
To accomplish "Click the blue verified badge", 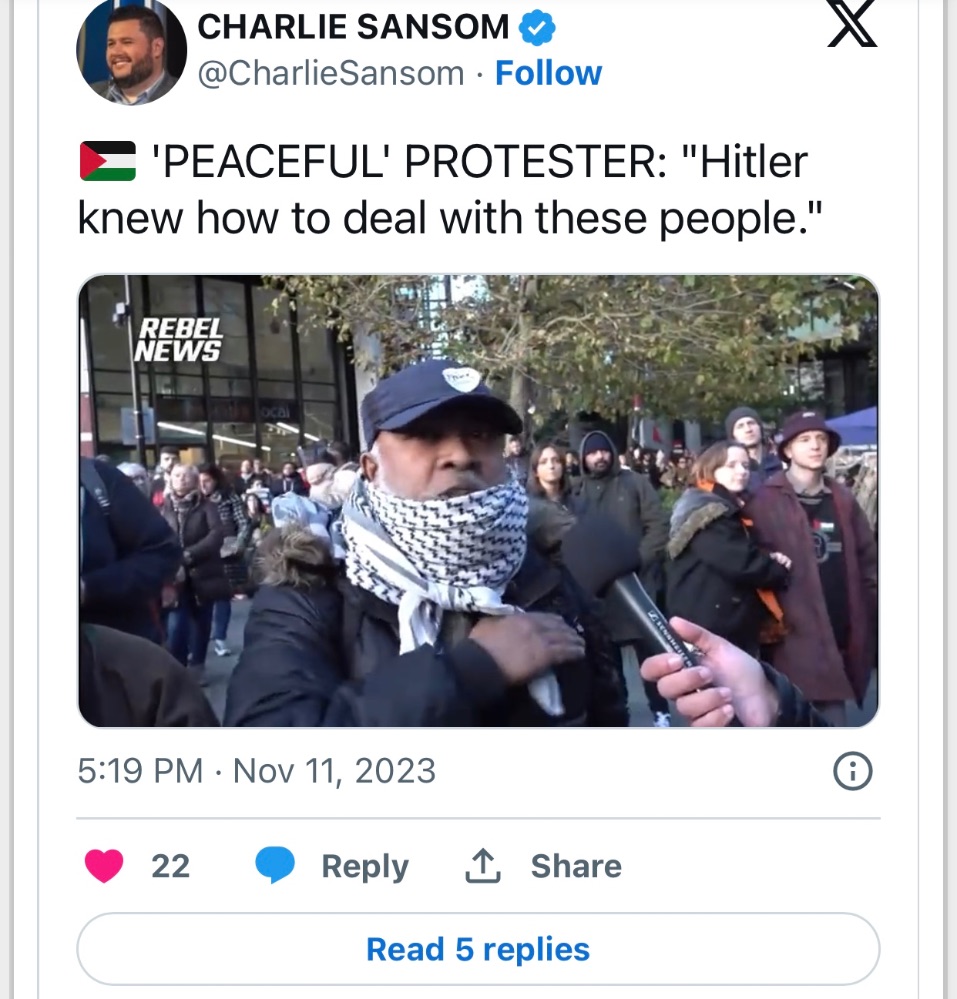I will click(x=536, y=27).
